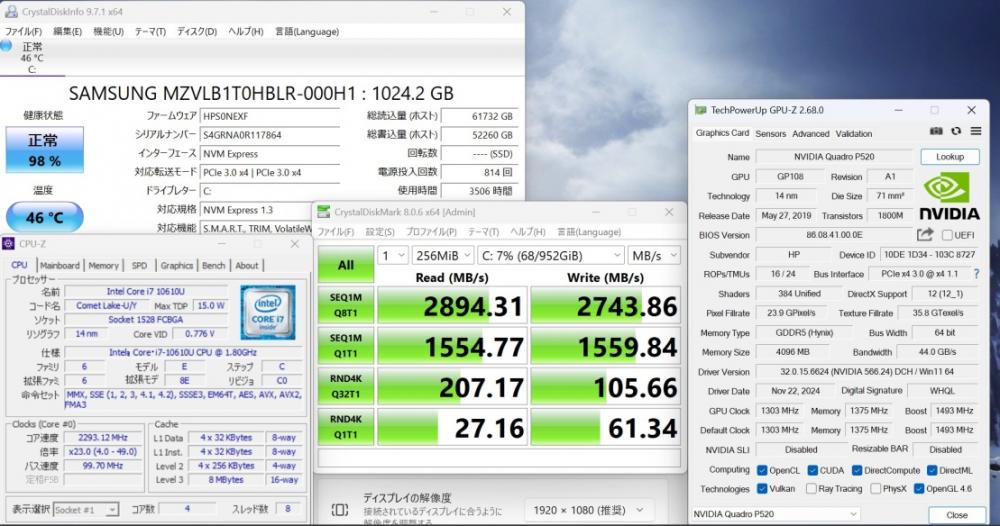The height and width of the screenshot is (526, 1000).
Task: Run RND4K Q1T1 test
Action: click(x=346, y=427)
